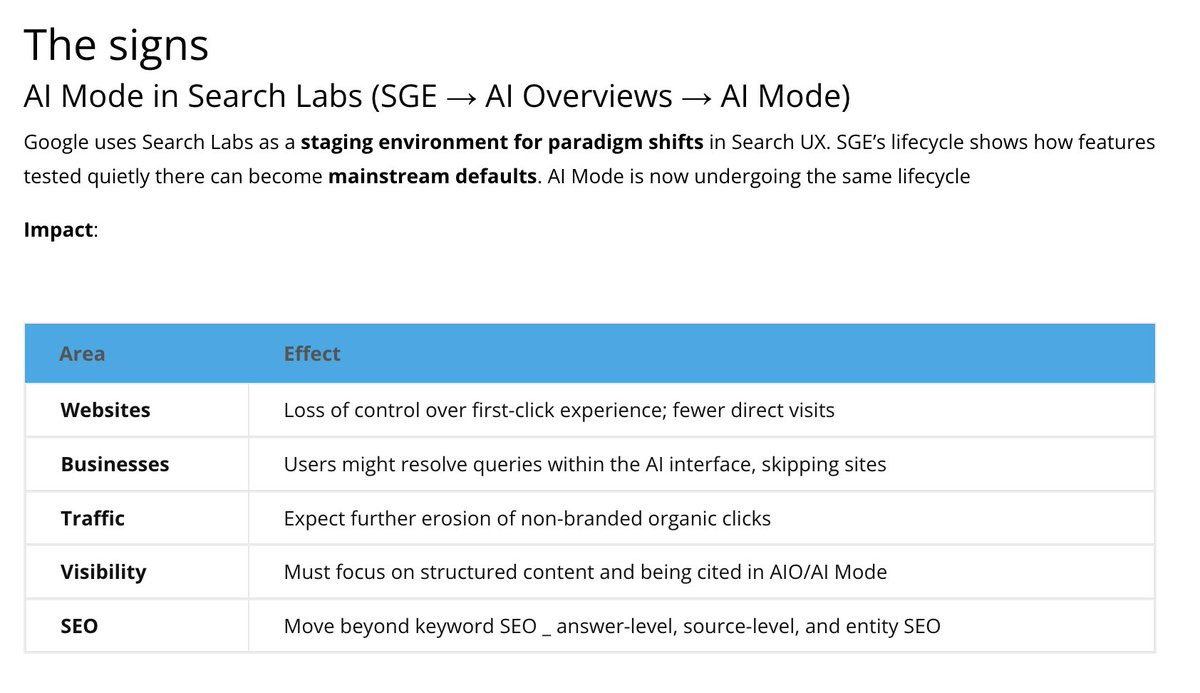
Task: Click the "Users might resolve queries" cell
Action: coord(585,464)
